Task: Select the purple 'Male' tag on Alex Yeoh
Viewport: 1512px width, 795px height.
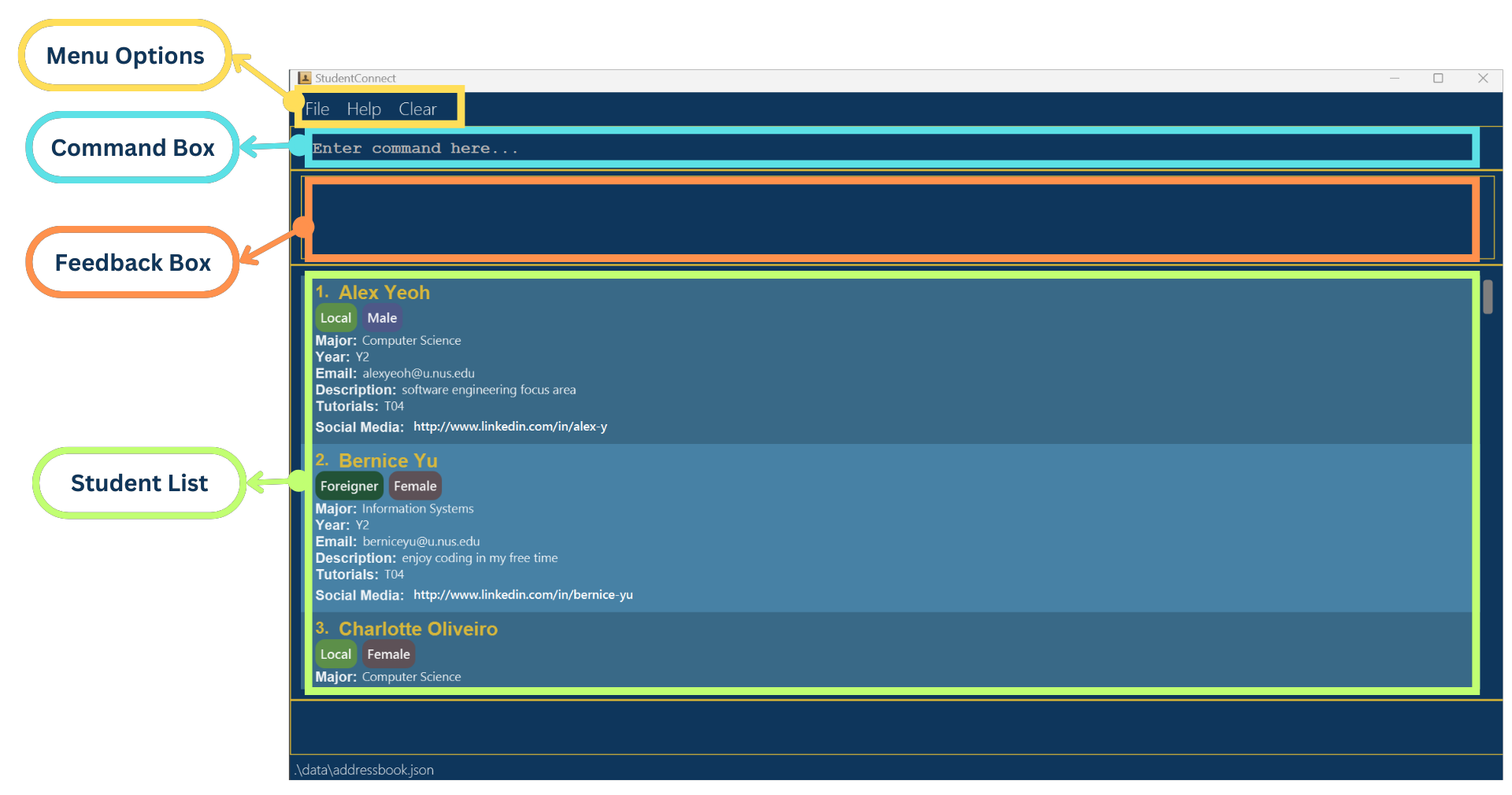Action: coord(382,317)
